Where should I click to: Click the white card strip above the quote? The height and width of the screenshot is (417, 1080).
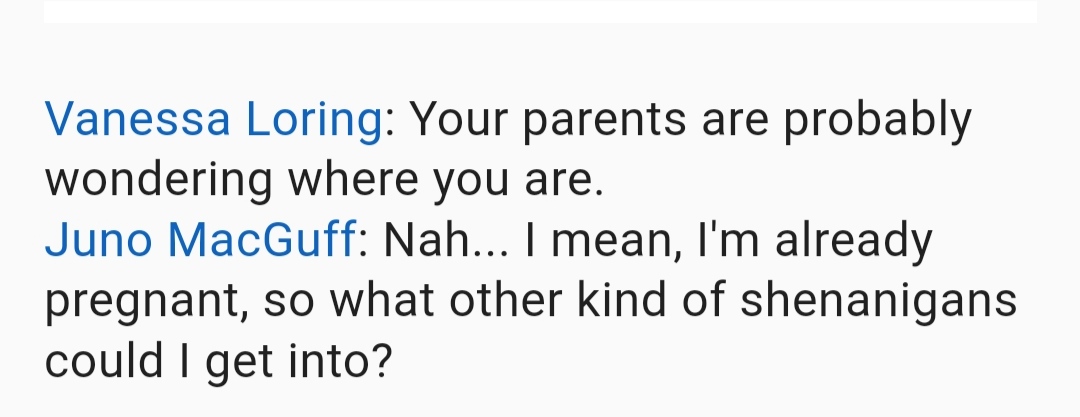click(x=540, y=11)
